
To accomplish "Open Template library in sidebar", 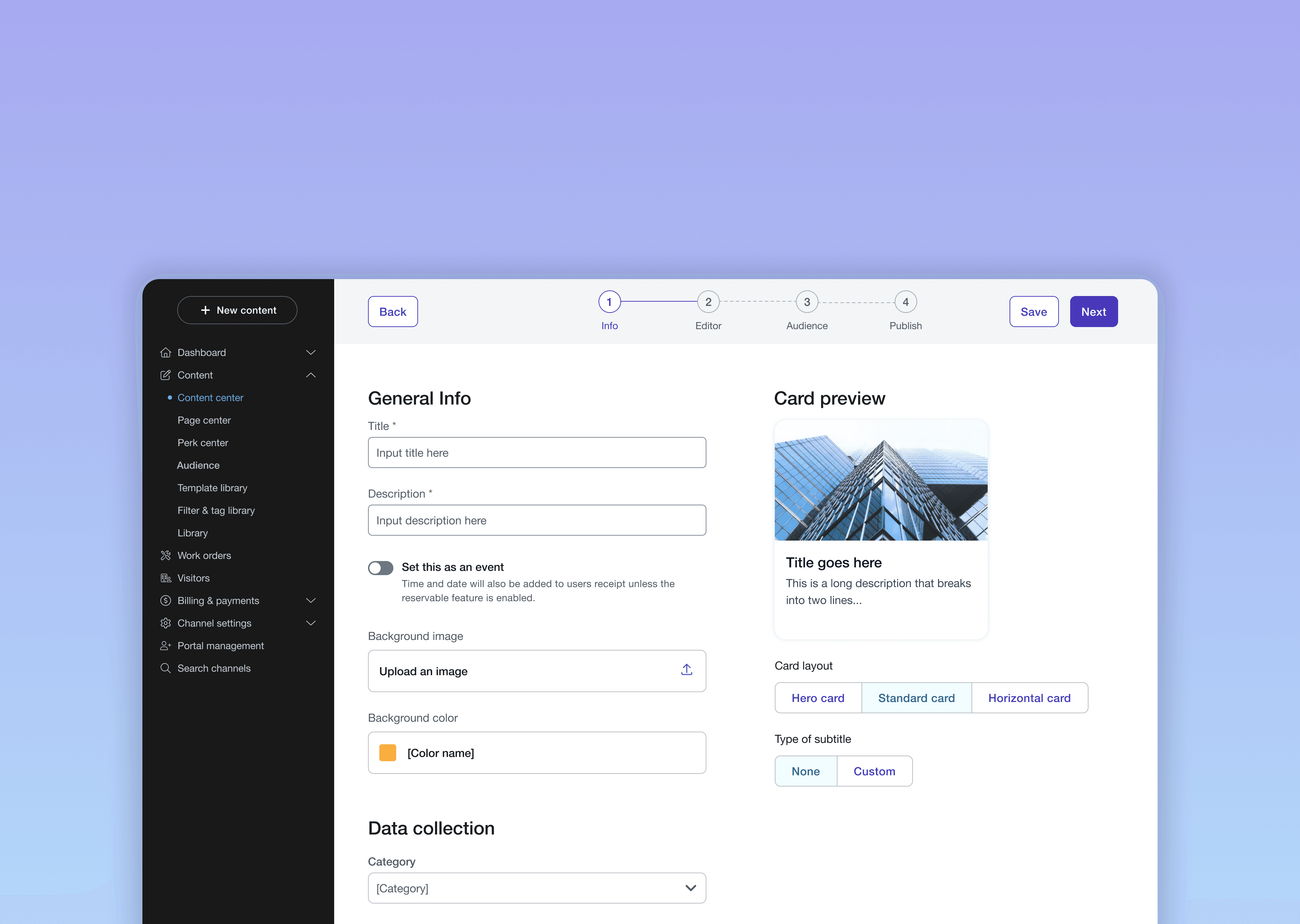I will [212, 488].
